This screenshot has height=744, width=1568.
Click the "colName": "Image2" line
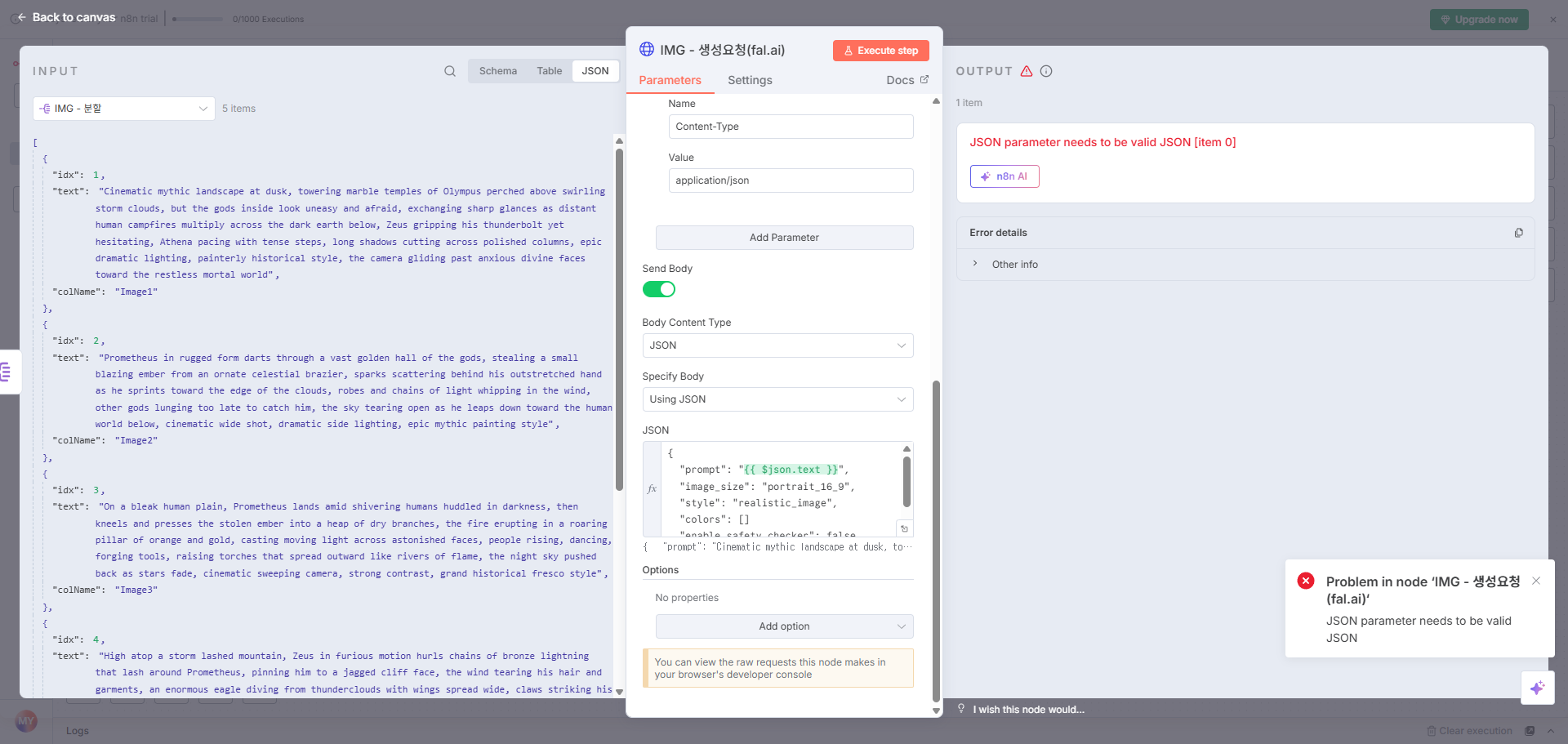coord(105,440)
